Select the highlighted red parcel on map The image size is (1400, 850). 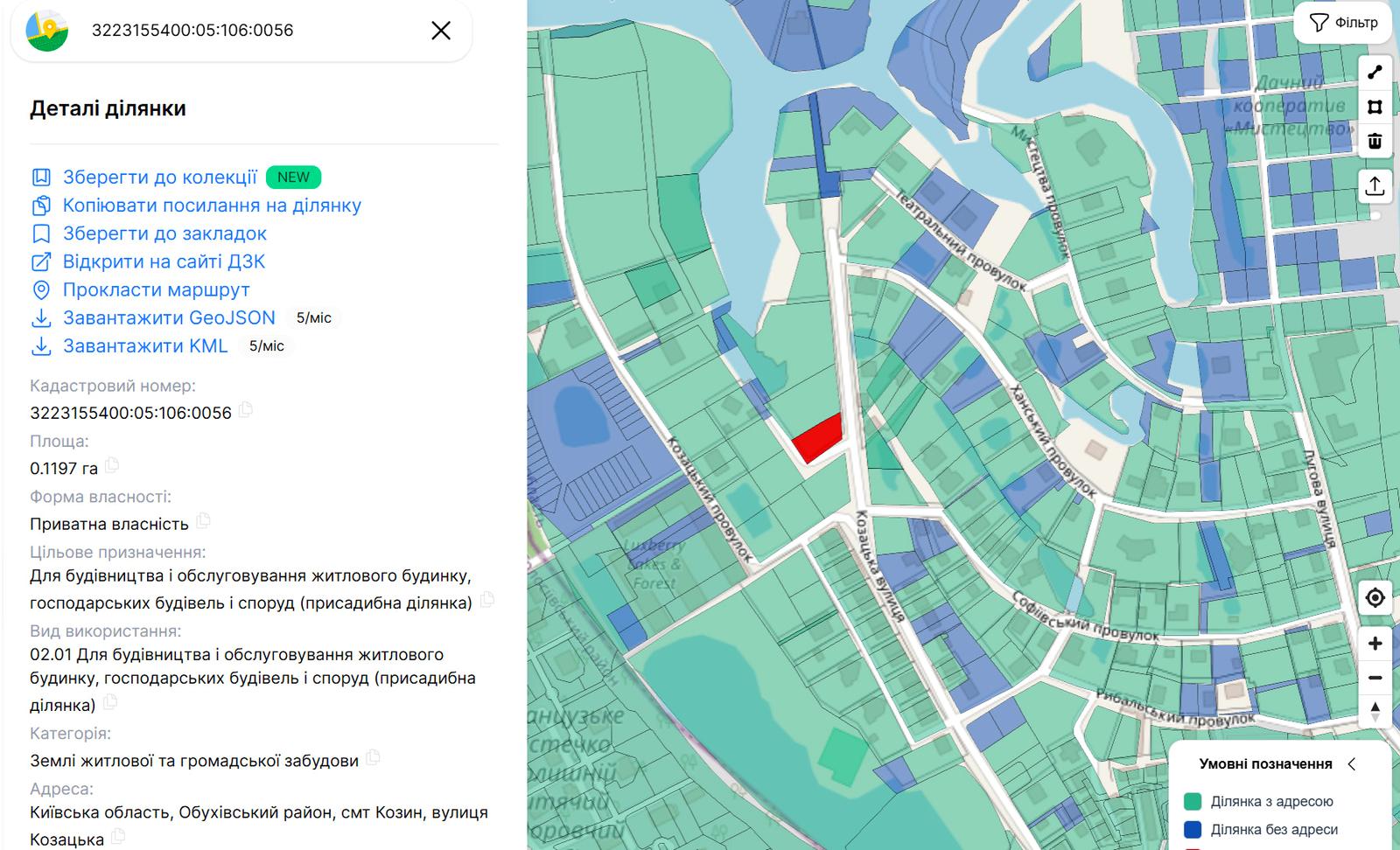[819, 439]
